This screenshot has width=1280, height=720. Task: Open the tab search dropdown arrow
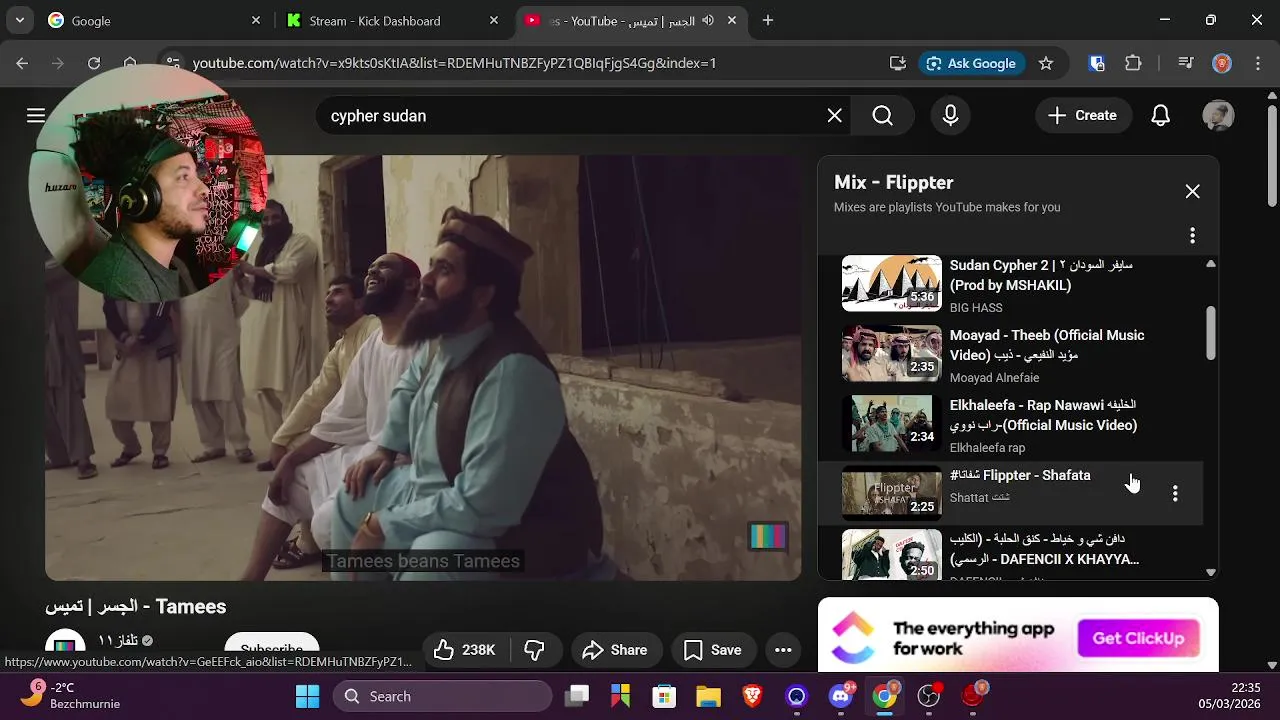(19, 20)
